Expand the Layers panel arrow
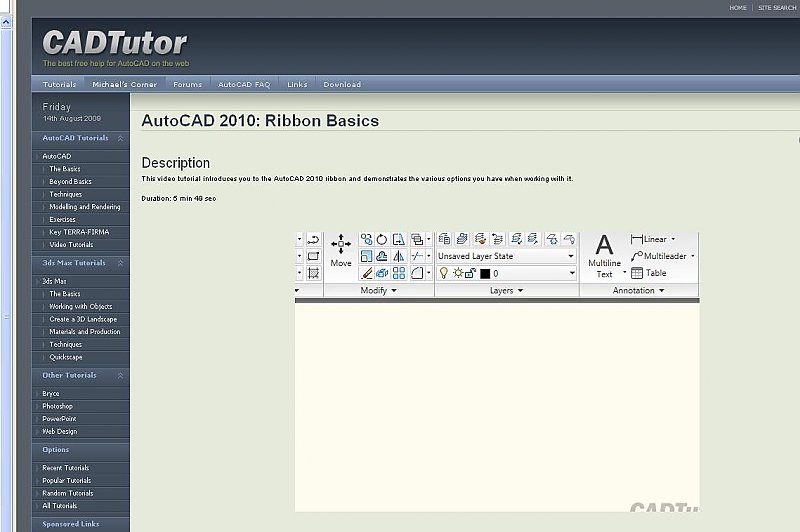Viewport: 800px width, 532px height. click(x=520, y=291)
